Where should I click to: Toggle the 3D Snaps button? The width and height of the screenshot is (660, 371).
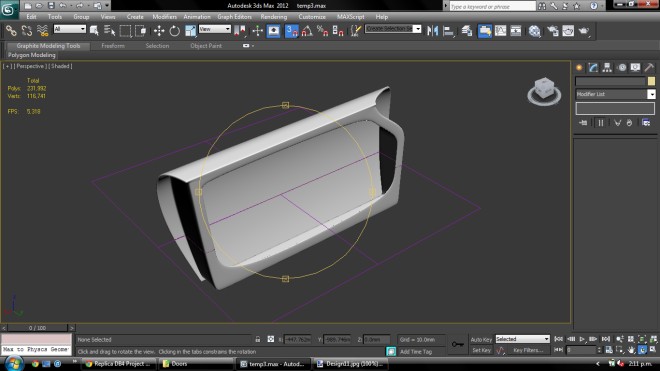(x=292, y=31)
